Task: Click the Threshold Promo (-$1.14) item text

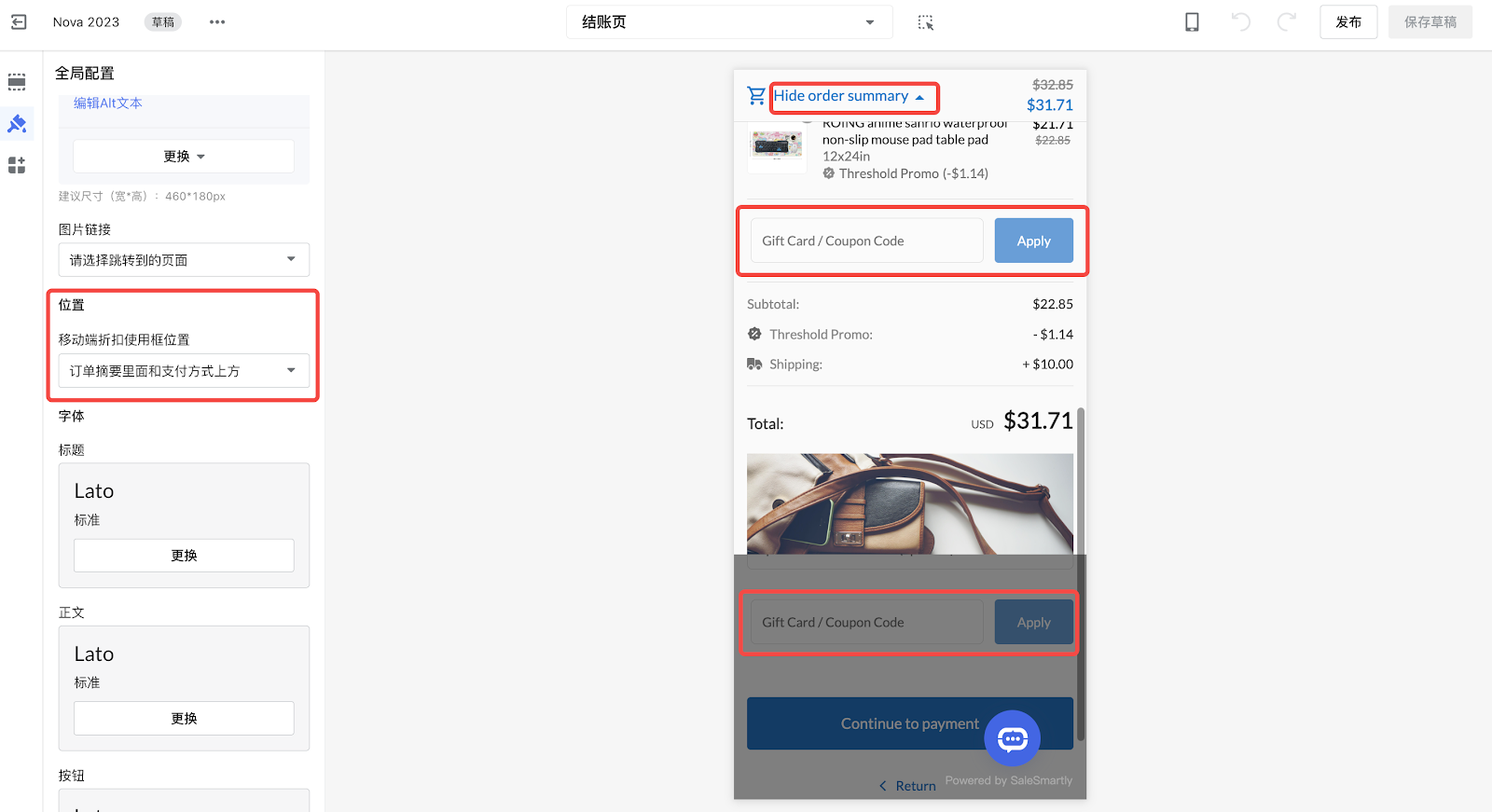Action: click(914, 173)
